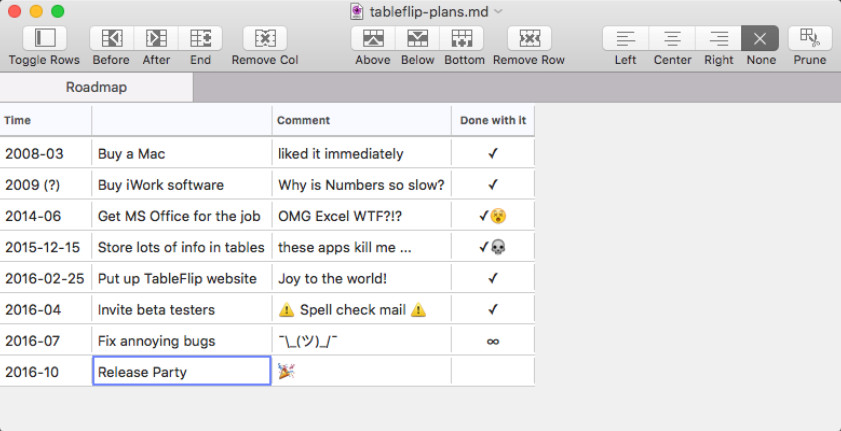
Task: Add a column at the End
Action: click(x=200, y=38)
